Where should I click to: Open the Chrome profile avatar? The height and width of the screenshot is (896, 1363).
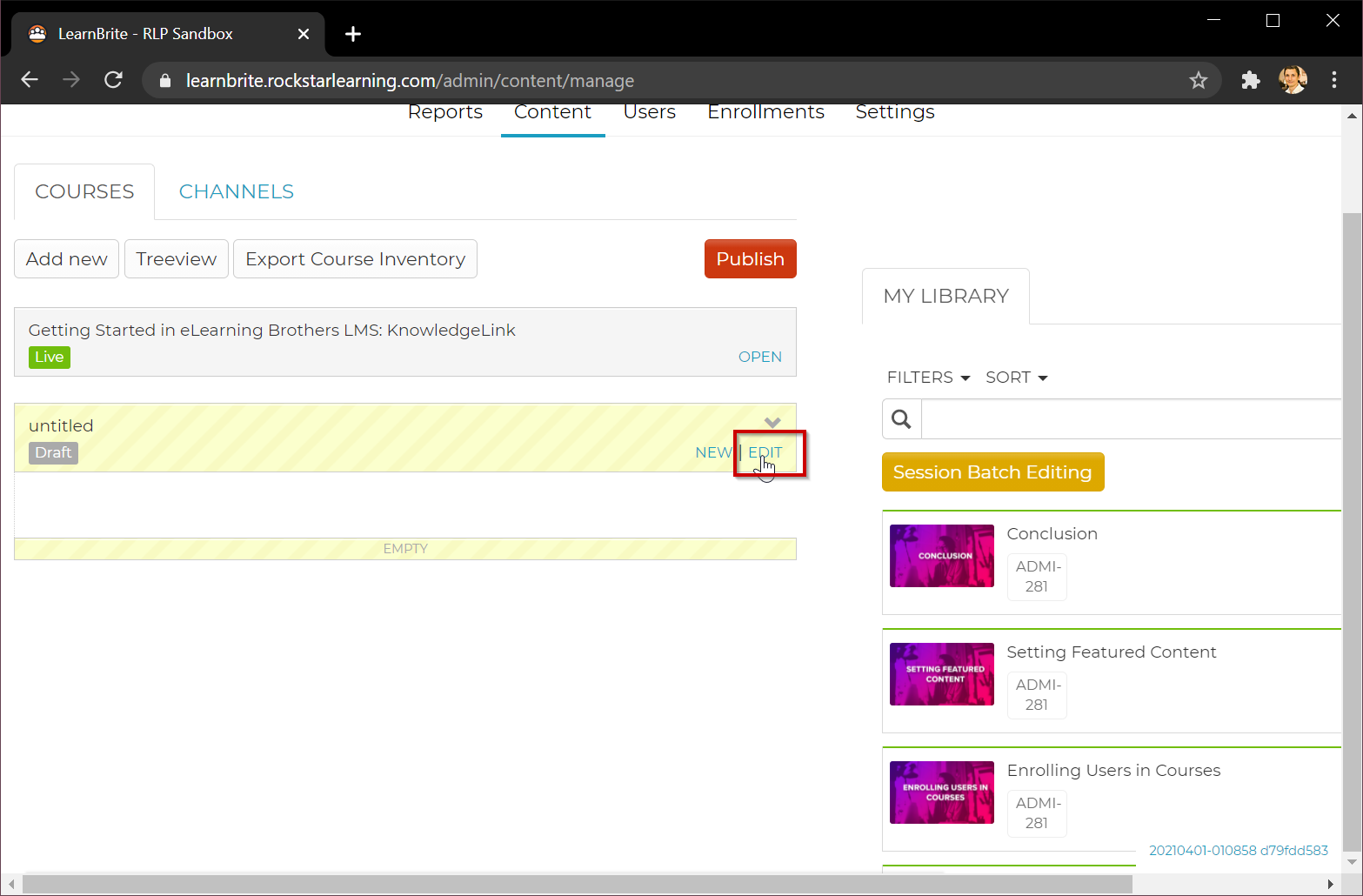1293,80
